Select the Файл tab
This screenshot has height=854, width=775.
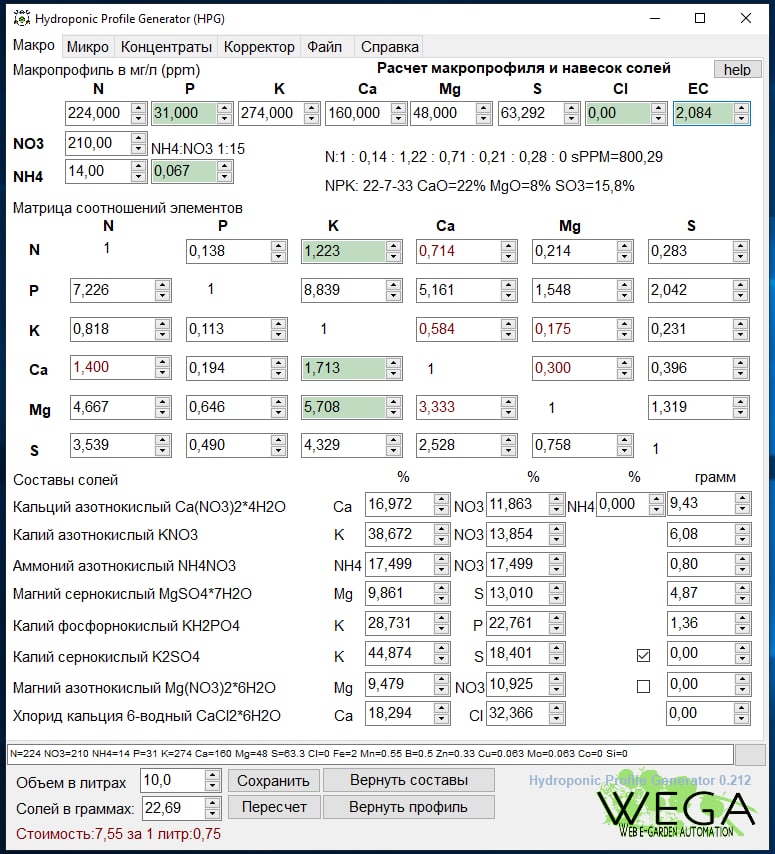click(325, 47)
